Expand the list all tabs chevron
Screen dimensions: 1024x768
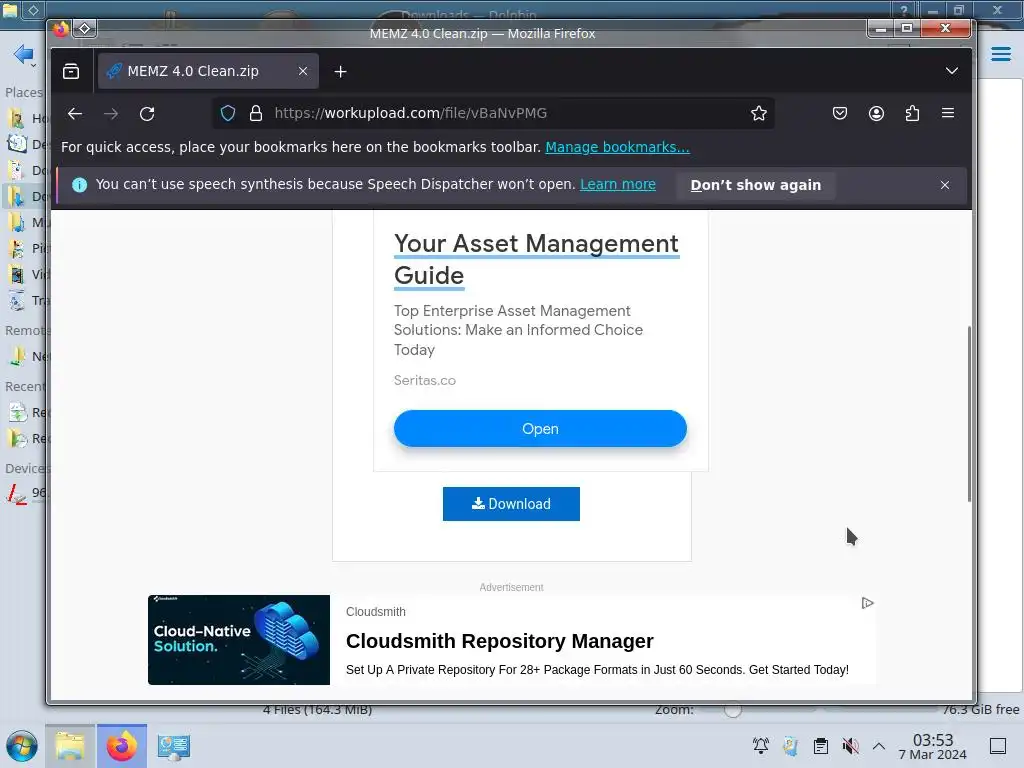click(x=952, y=71)
